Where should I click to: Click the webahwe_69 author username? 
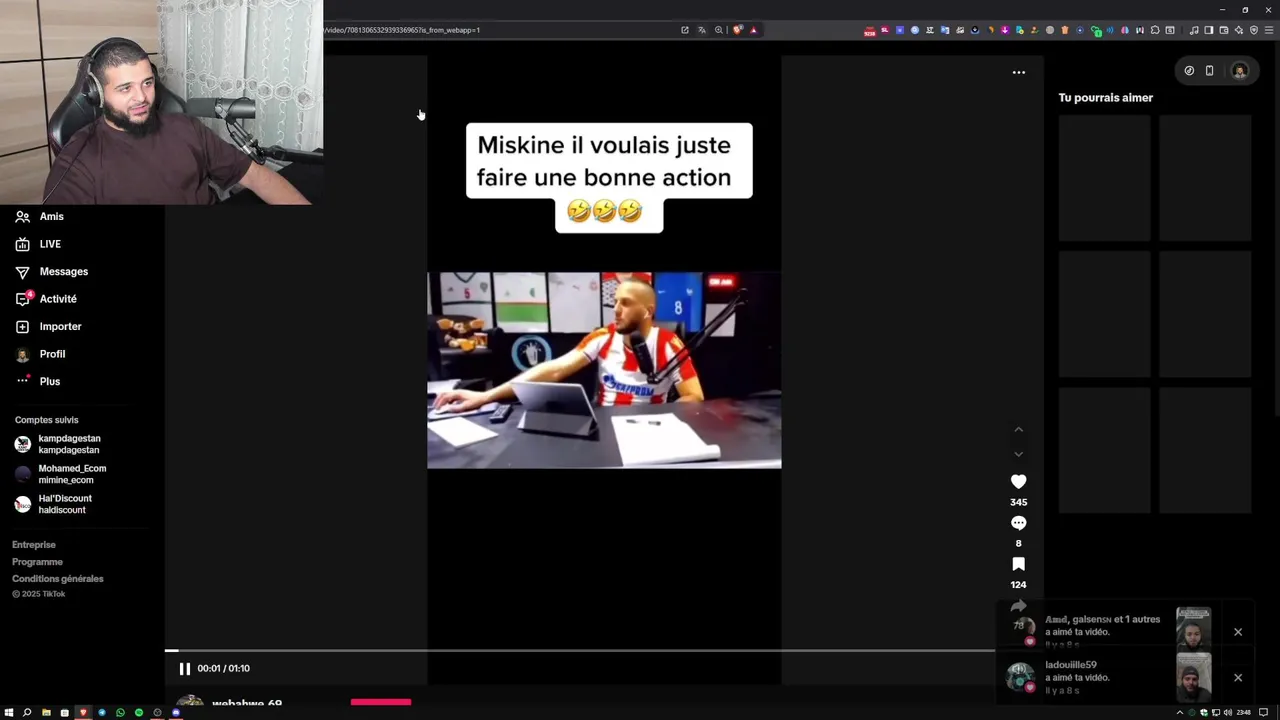pyautogui.click(x=247, y=704)
